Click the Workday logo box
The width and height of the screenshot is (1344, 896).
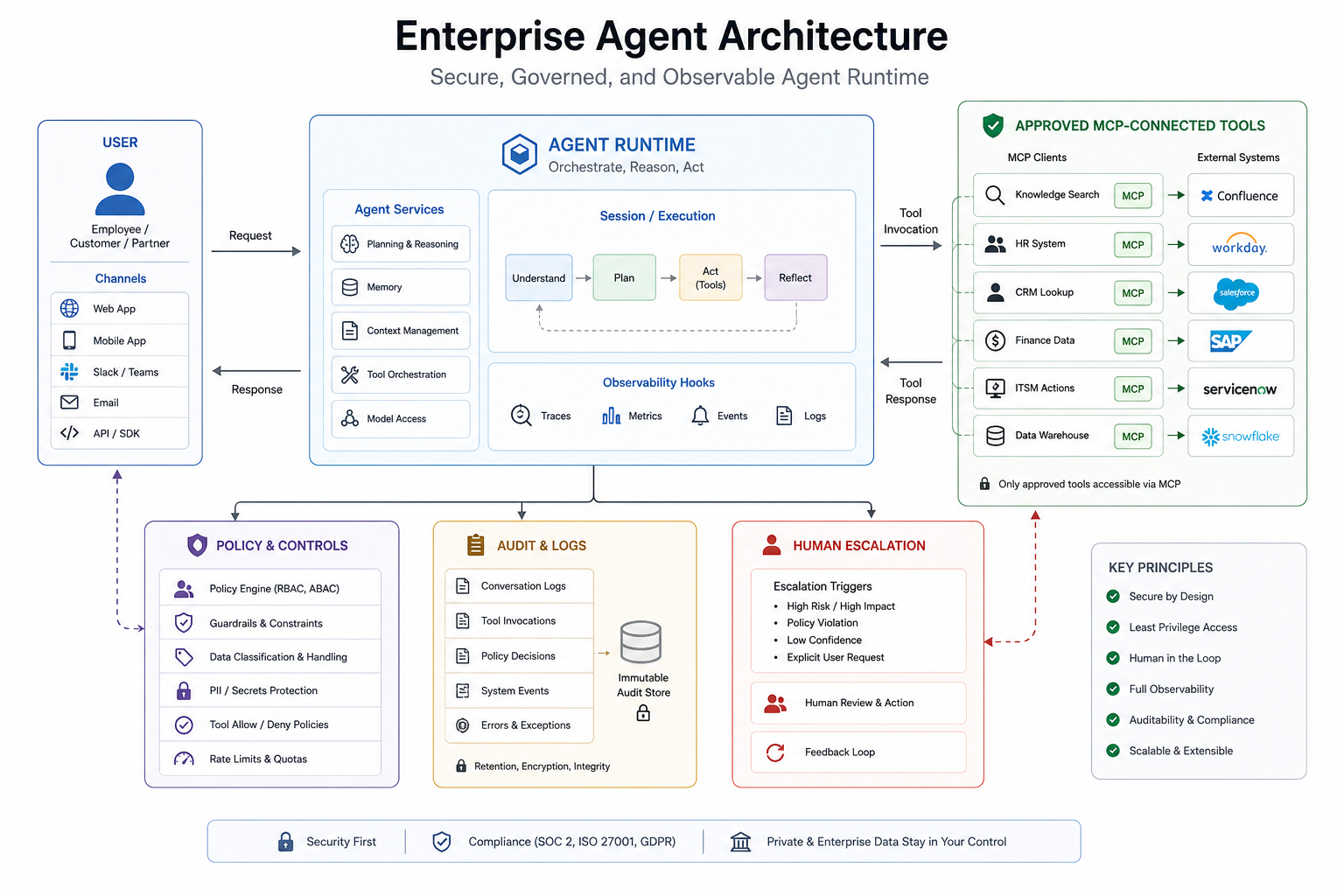(x=1241, y=244)
